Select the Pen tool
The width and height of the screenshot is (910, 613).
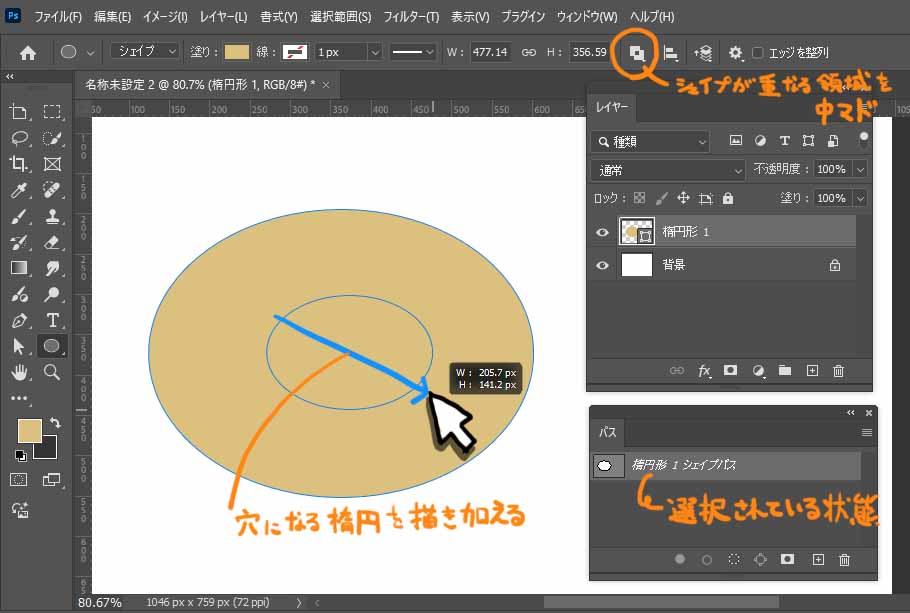pyautogui.click(x=19, y=321)
